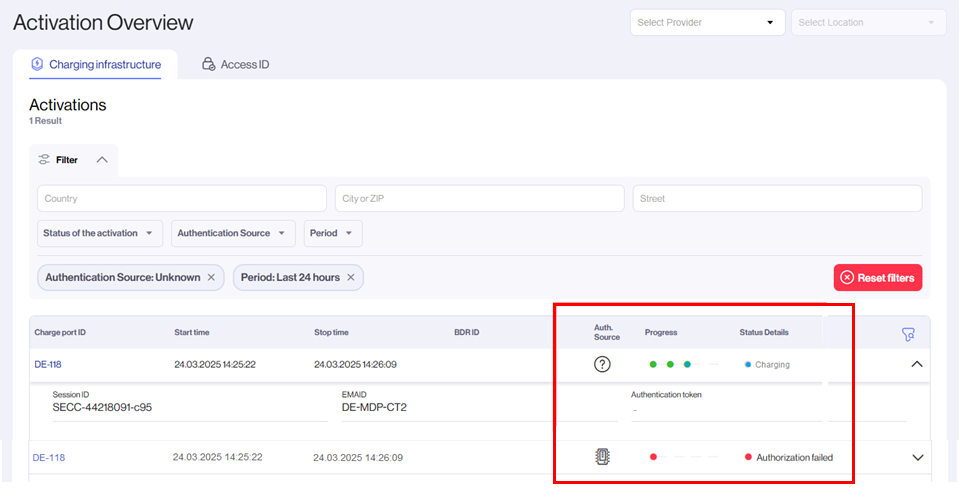This screenshot has width=960, height=504.
Task: Click the 1 Result count text
Action: tap(45, 121)
